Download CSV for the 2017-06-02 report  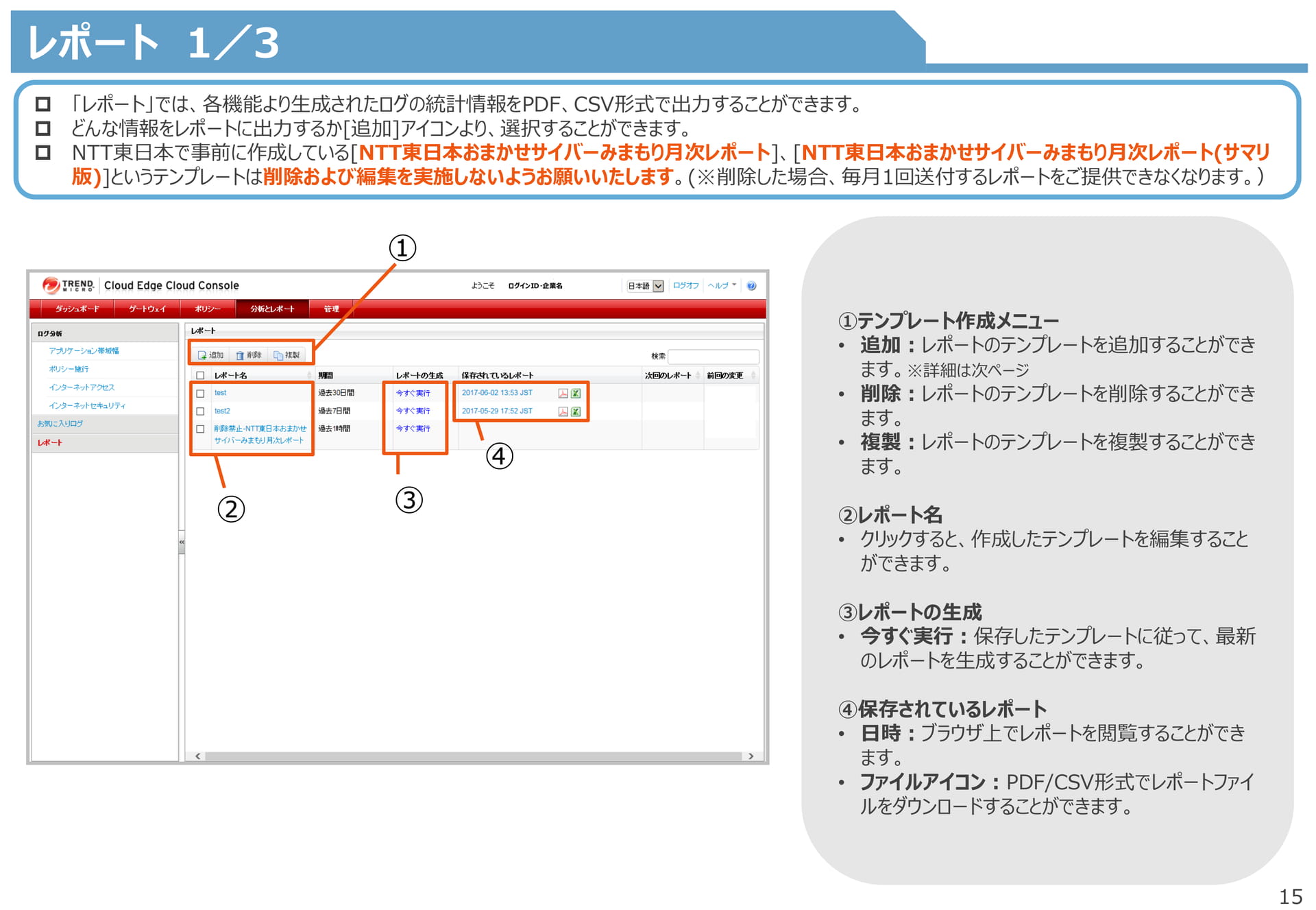(x=576, y=393)
